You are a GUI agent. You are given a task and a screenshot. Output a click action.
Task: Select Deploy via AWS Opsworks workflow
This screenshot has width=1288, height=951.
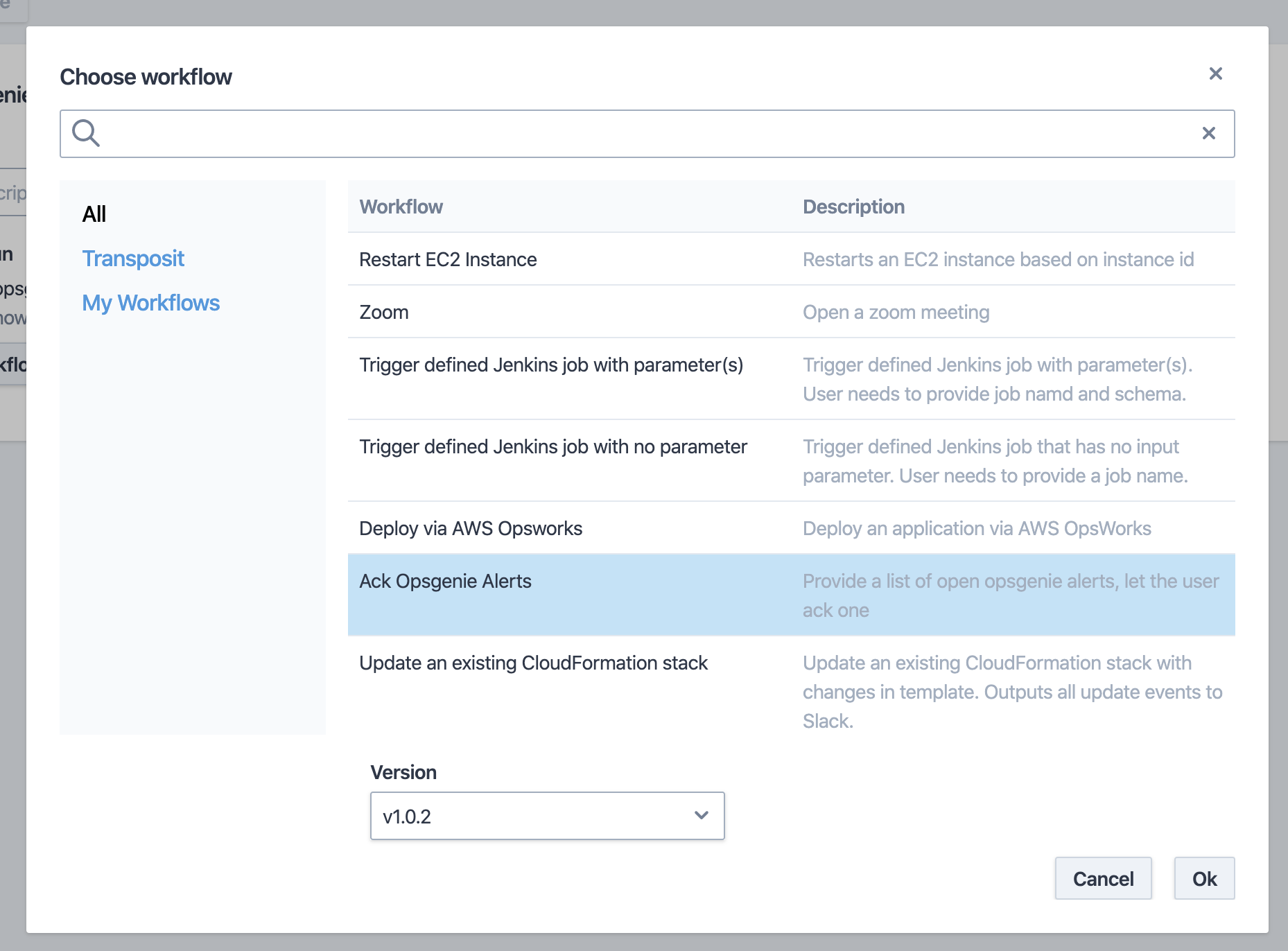tap(471, 528)
